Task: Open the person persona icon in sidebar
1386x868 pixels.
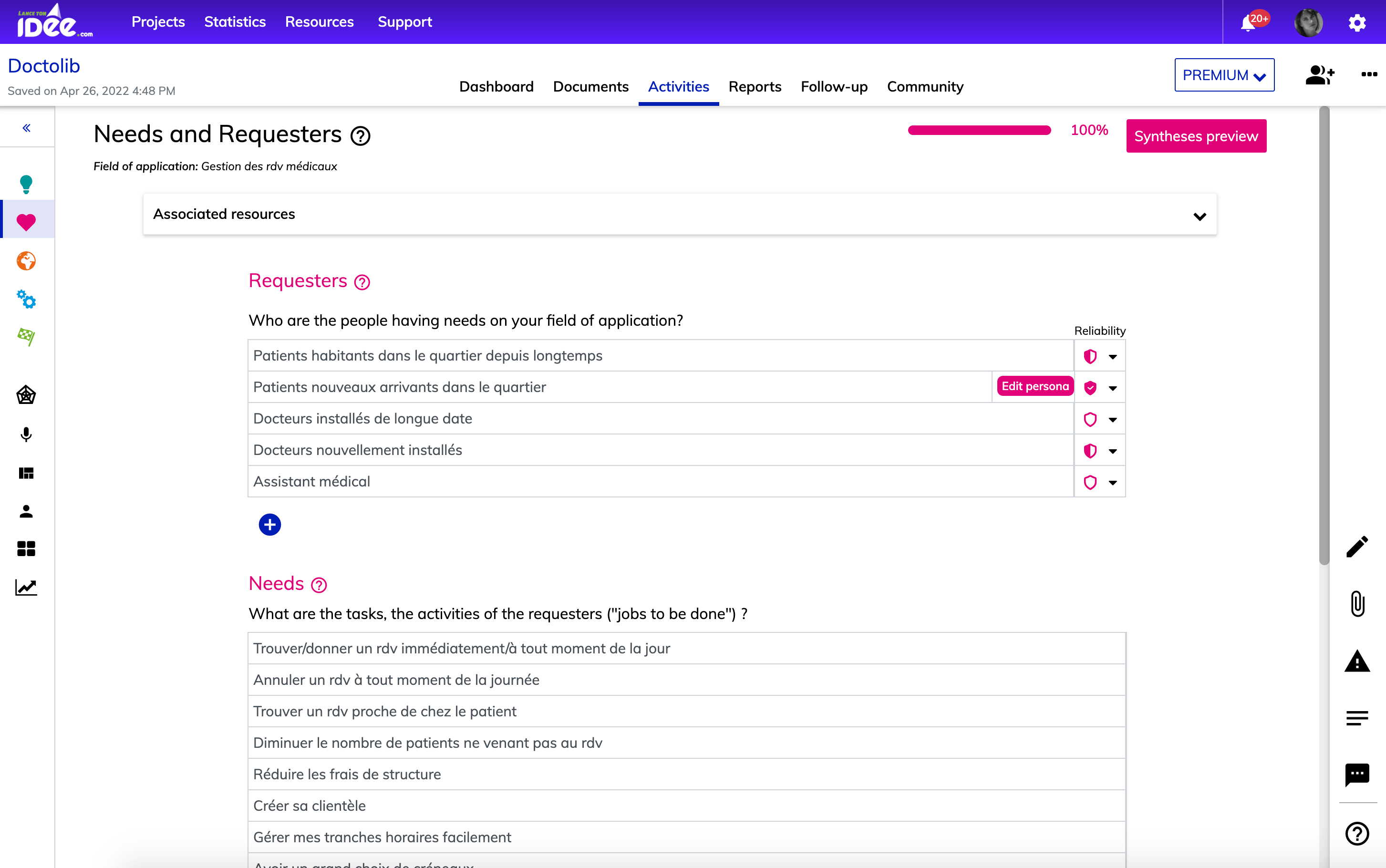Action: pos(26,511)
